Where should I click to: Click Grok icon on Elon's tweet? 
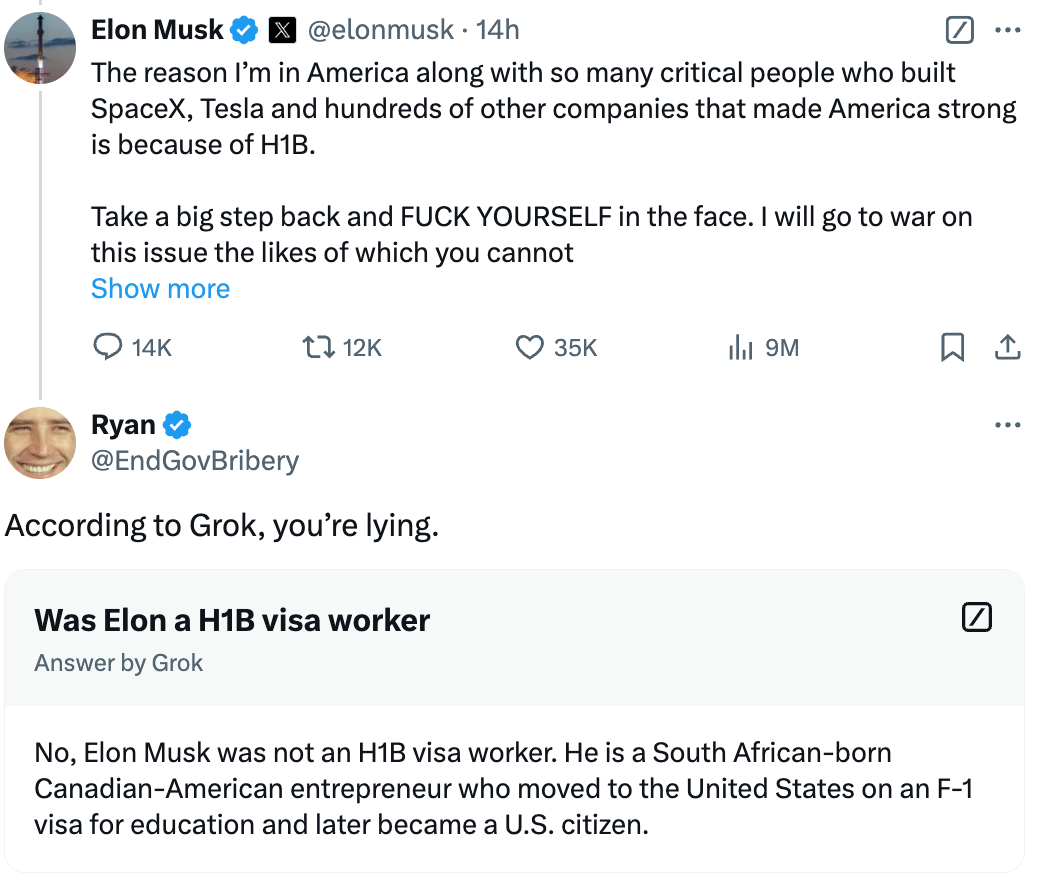pyautogui.click(x=959, y=31)
